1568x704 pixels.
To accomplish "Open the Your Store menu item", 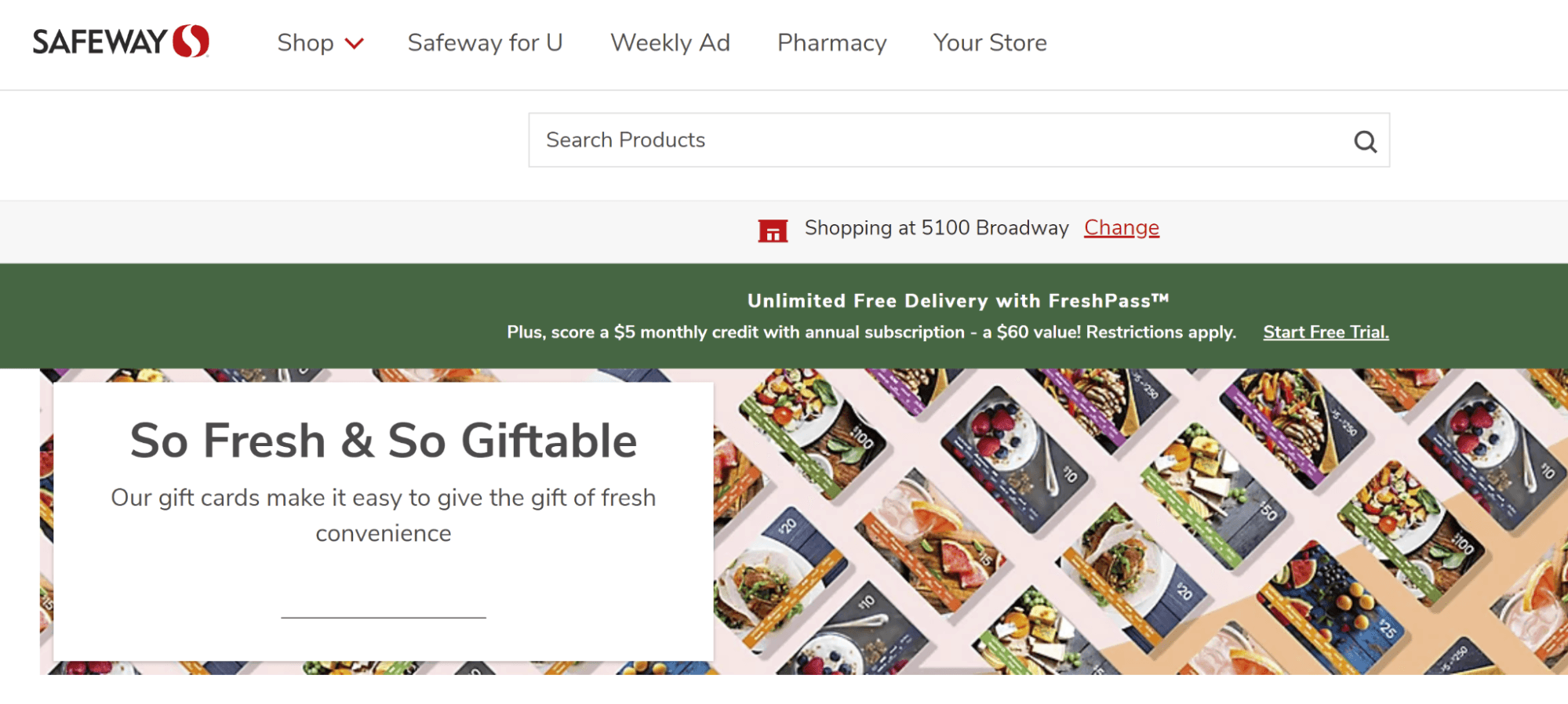I will point(990,42).
